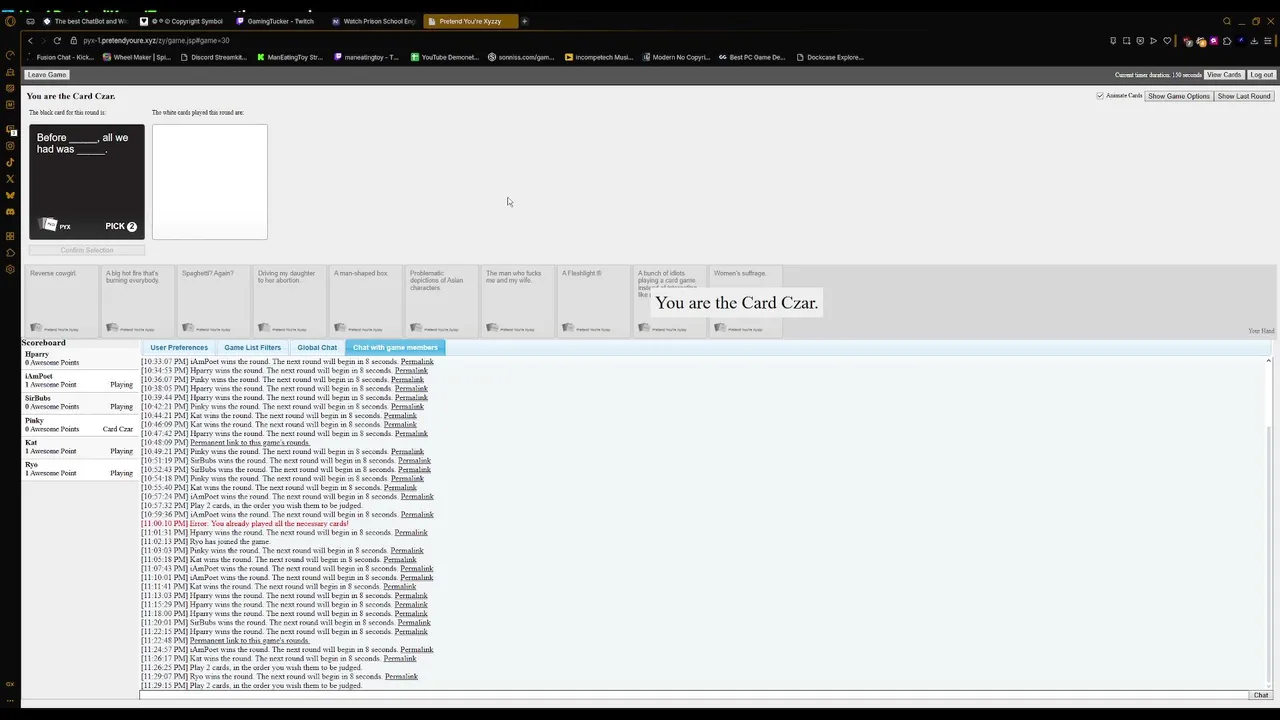This screenshot has height=720, width=1280.
Task: Click the browser Forward arrow
Action: tap(43, 41)
